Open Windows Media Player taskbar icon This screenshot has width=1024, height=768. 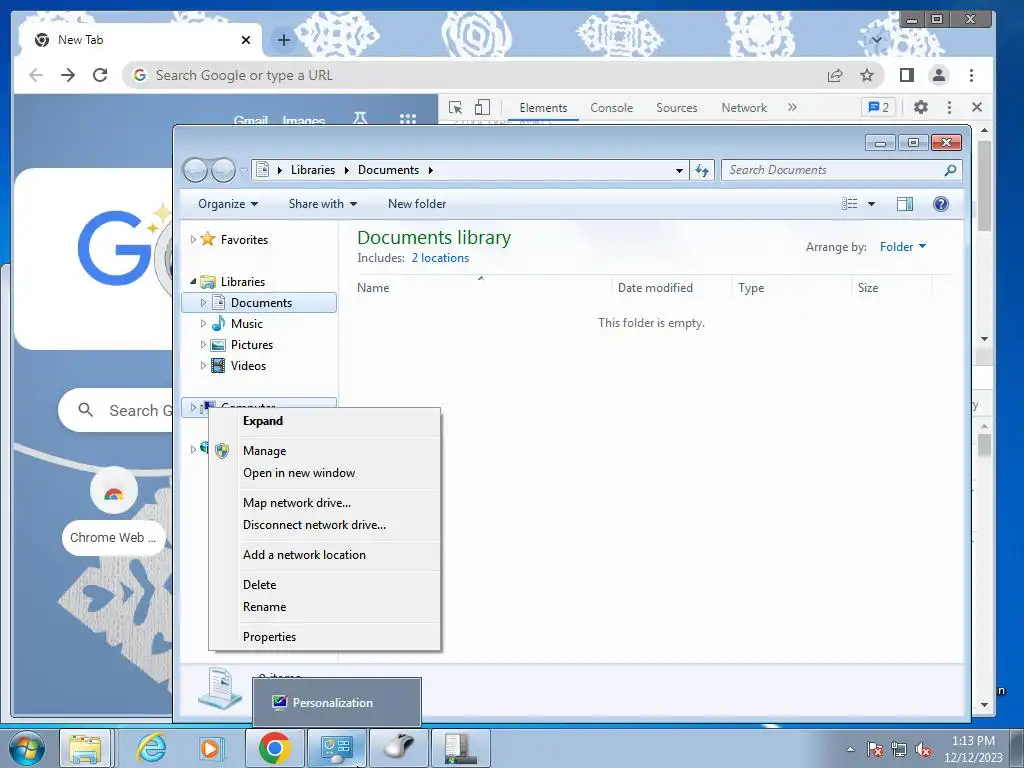[x=210, y=748]
